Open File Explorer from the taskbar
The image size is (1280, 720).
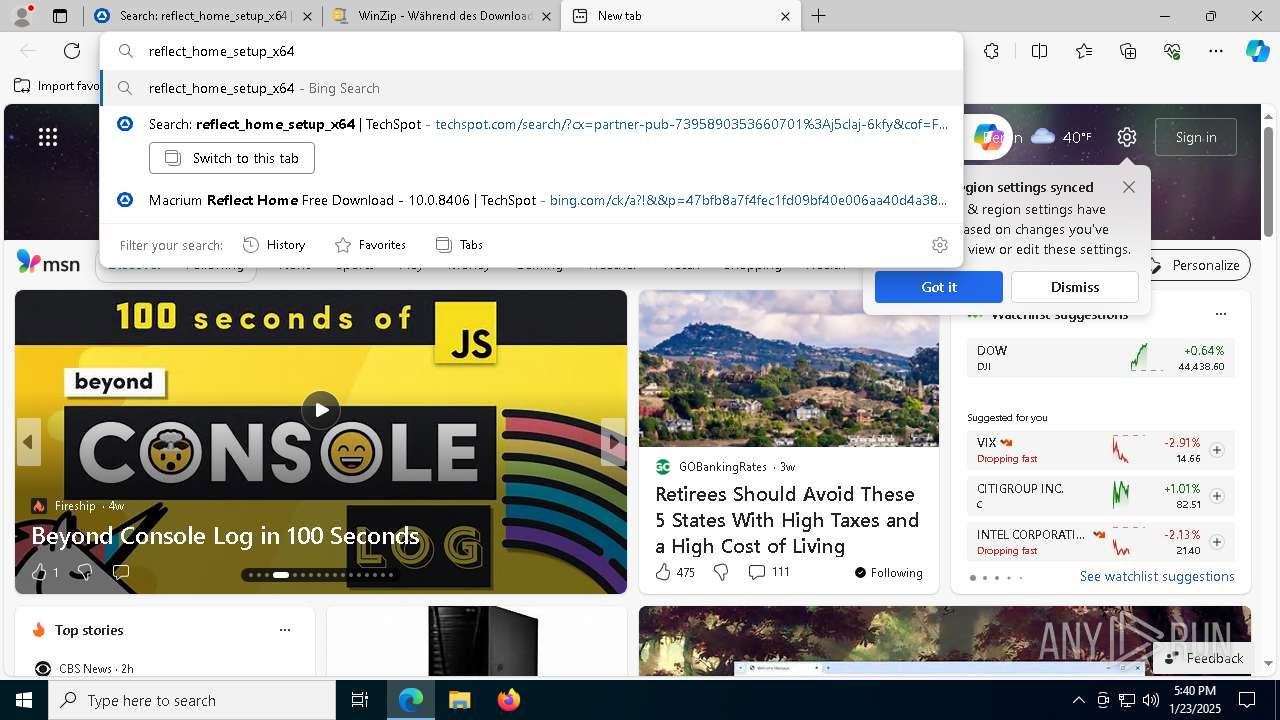(459, 700)
